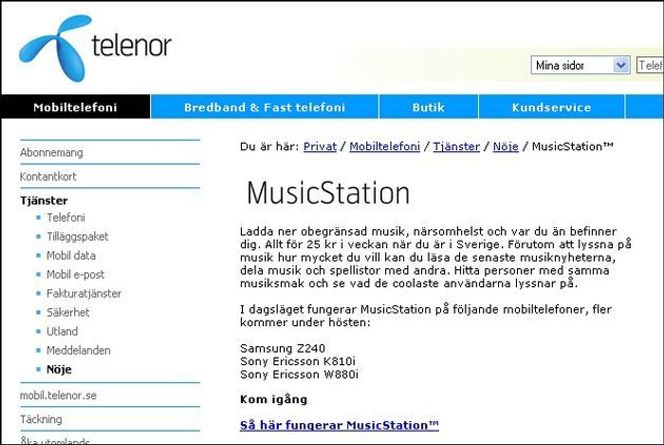Open mobil.telenor.se in the sidebar

coord(58,395)
